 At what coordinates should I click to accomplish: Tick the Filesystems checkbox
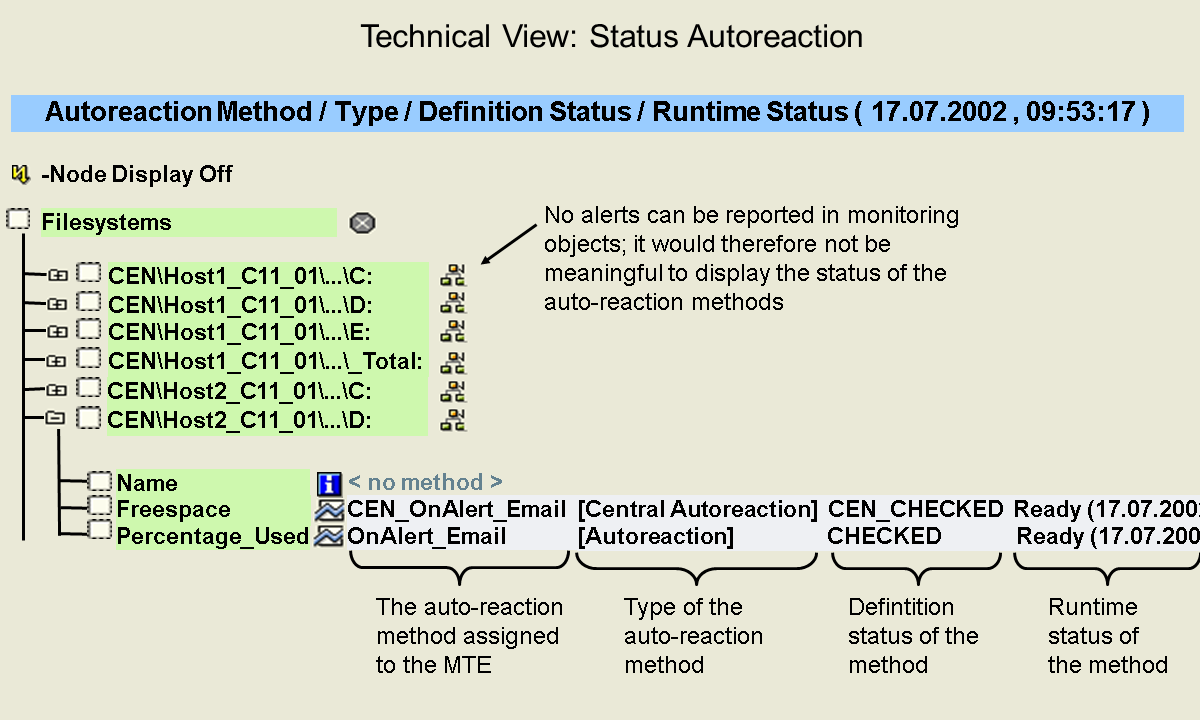[19, 220]
